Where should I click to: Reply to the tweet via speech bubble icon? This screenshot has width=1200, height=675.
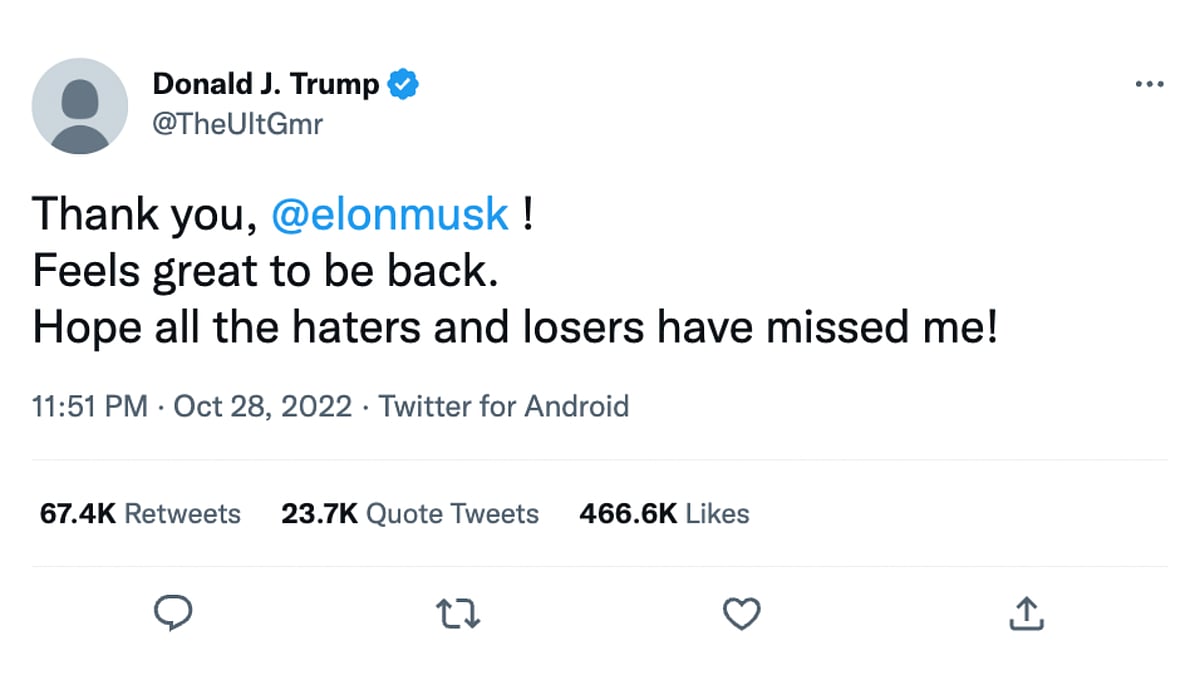pos(174,614)
